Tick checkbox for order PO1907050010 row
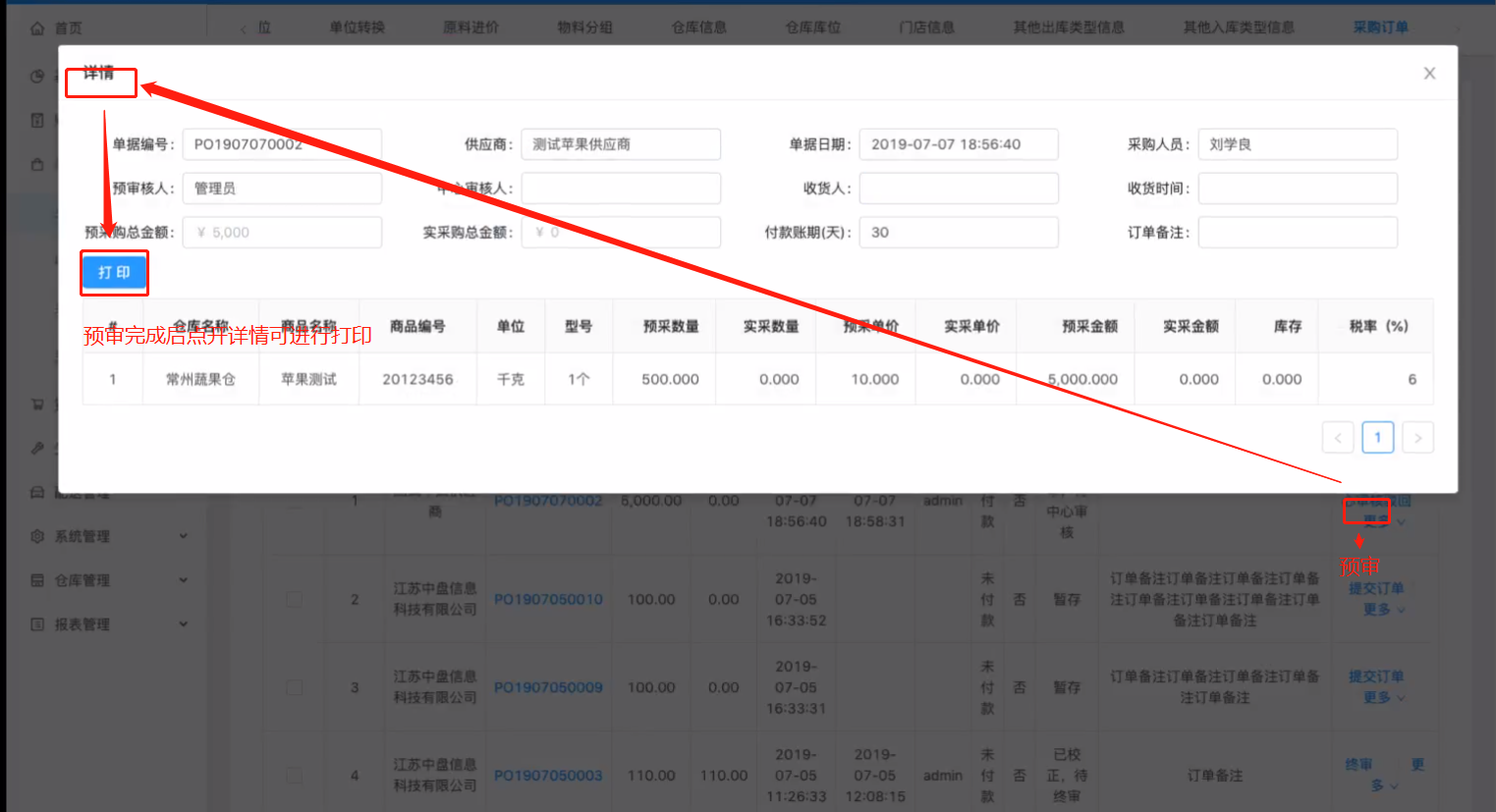This screenshot has height=812, width=1496. [x=294, y=599]
